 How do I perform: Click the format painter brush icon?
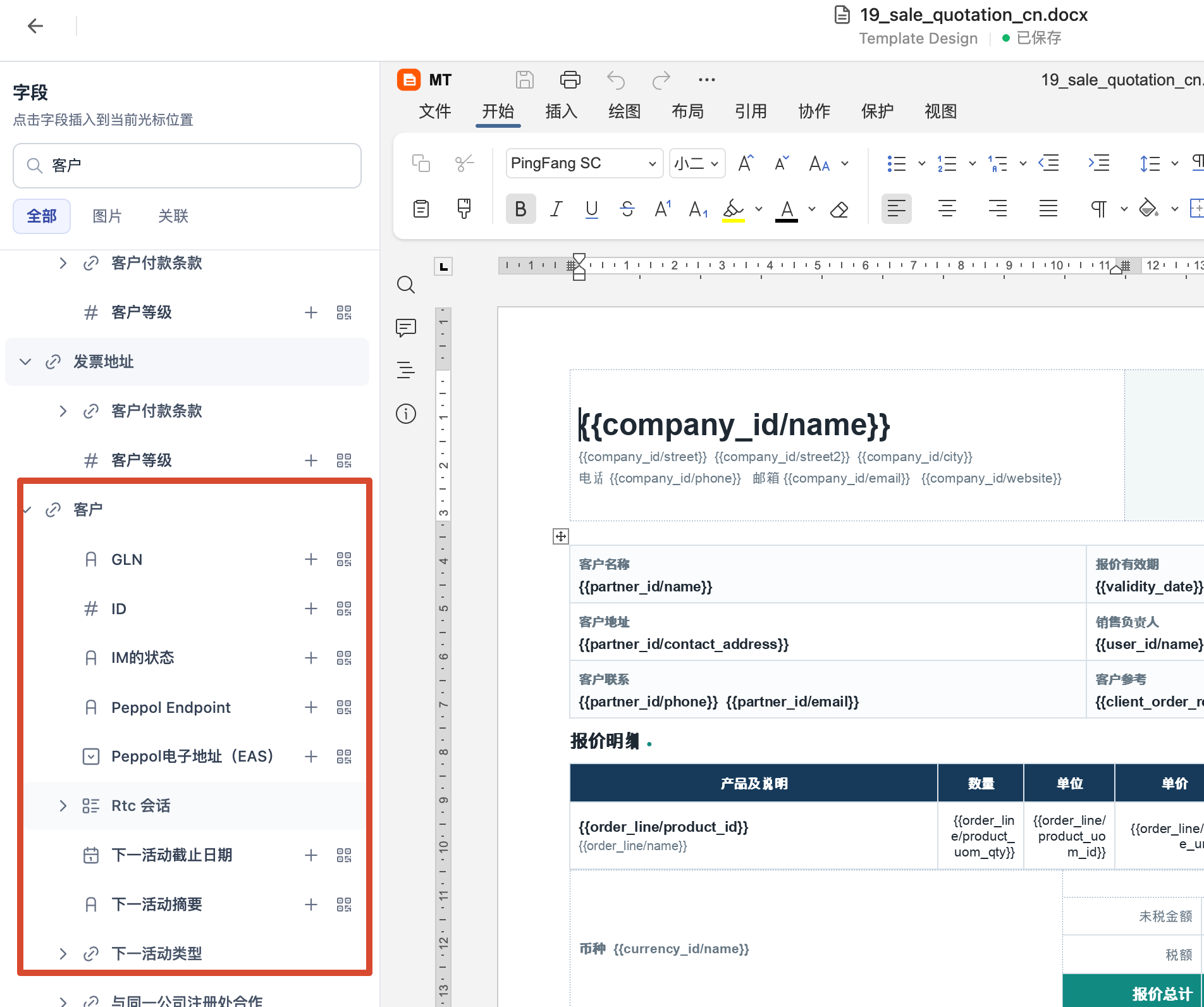464,209
